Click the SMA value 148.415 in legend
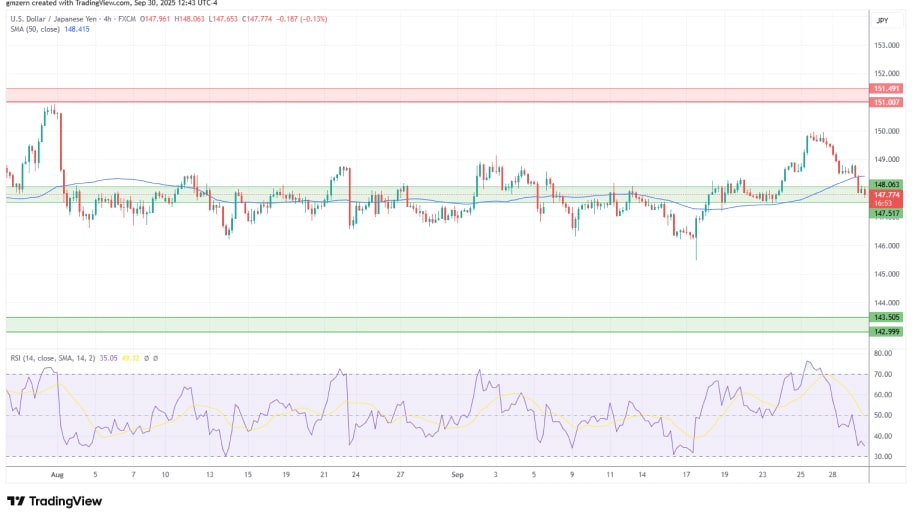 click(77, 30)
